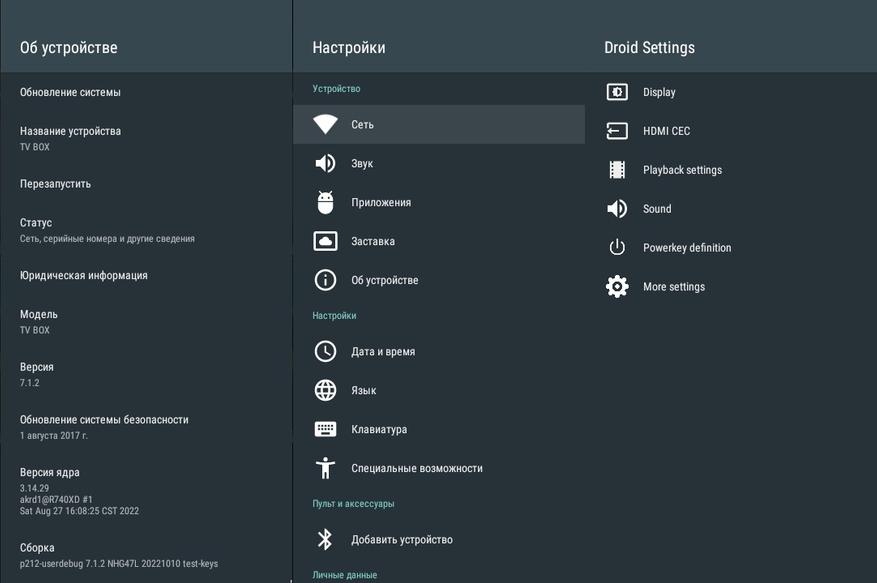Open the More settings gear icon
This screenshot has height=583, width=877.
(617, 286)
